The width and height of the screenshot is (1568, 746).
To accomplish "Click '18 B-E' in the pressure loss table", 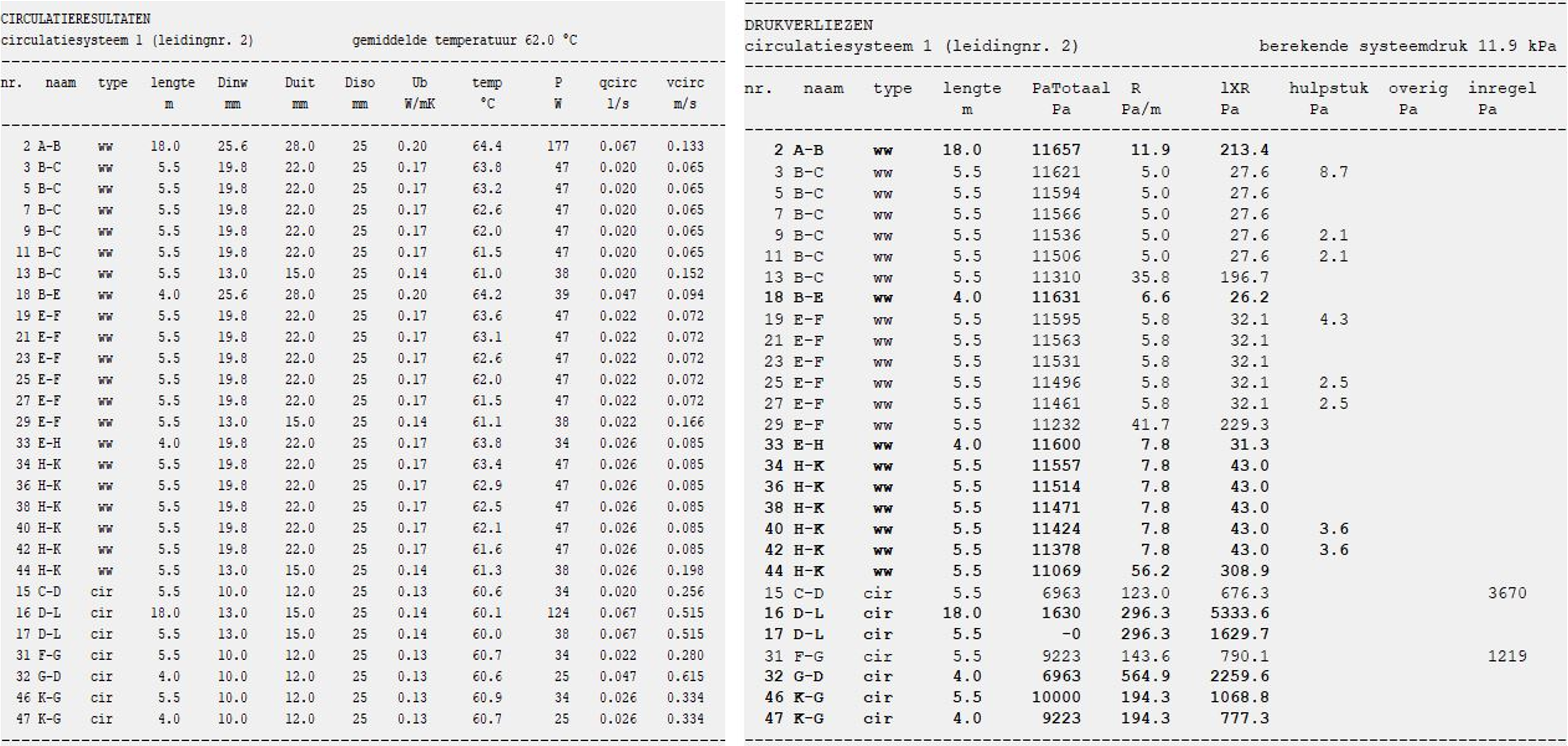I will point(794,297).
